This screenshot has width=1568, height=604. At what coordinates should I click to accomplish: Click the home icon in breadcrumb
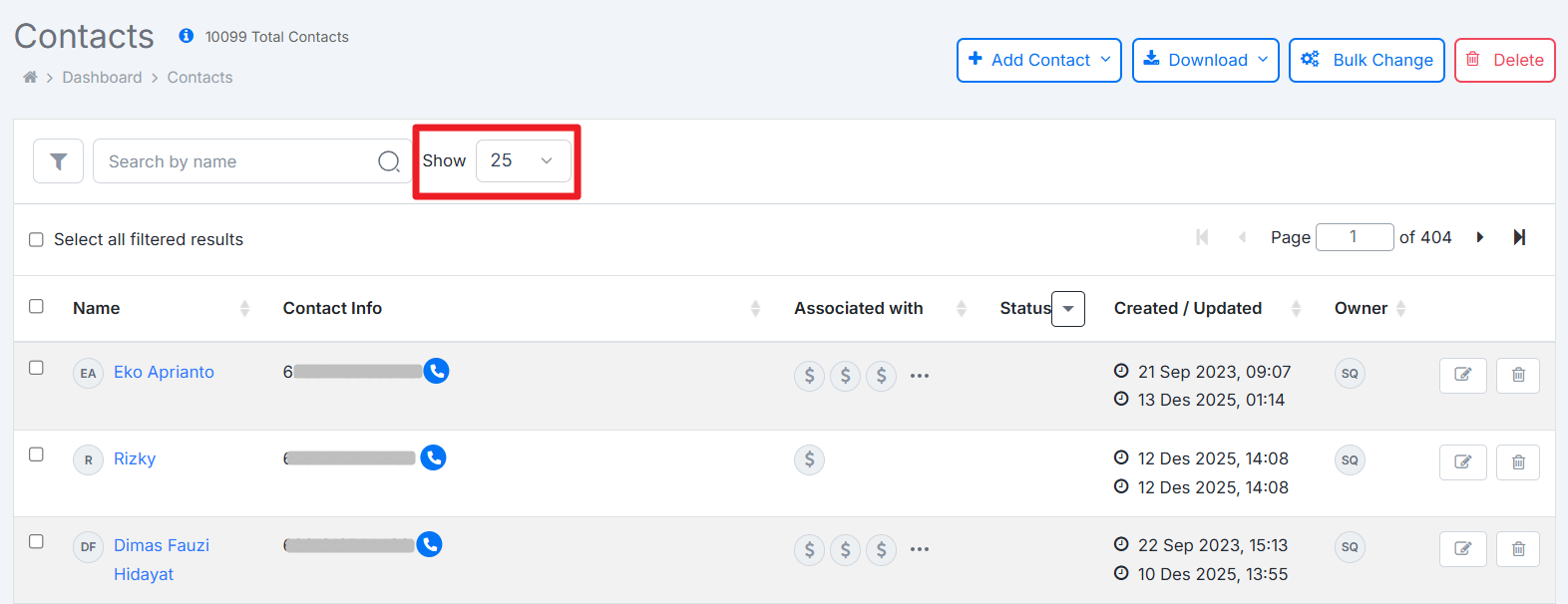tap(30, 78)
